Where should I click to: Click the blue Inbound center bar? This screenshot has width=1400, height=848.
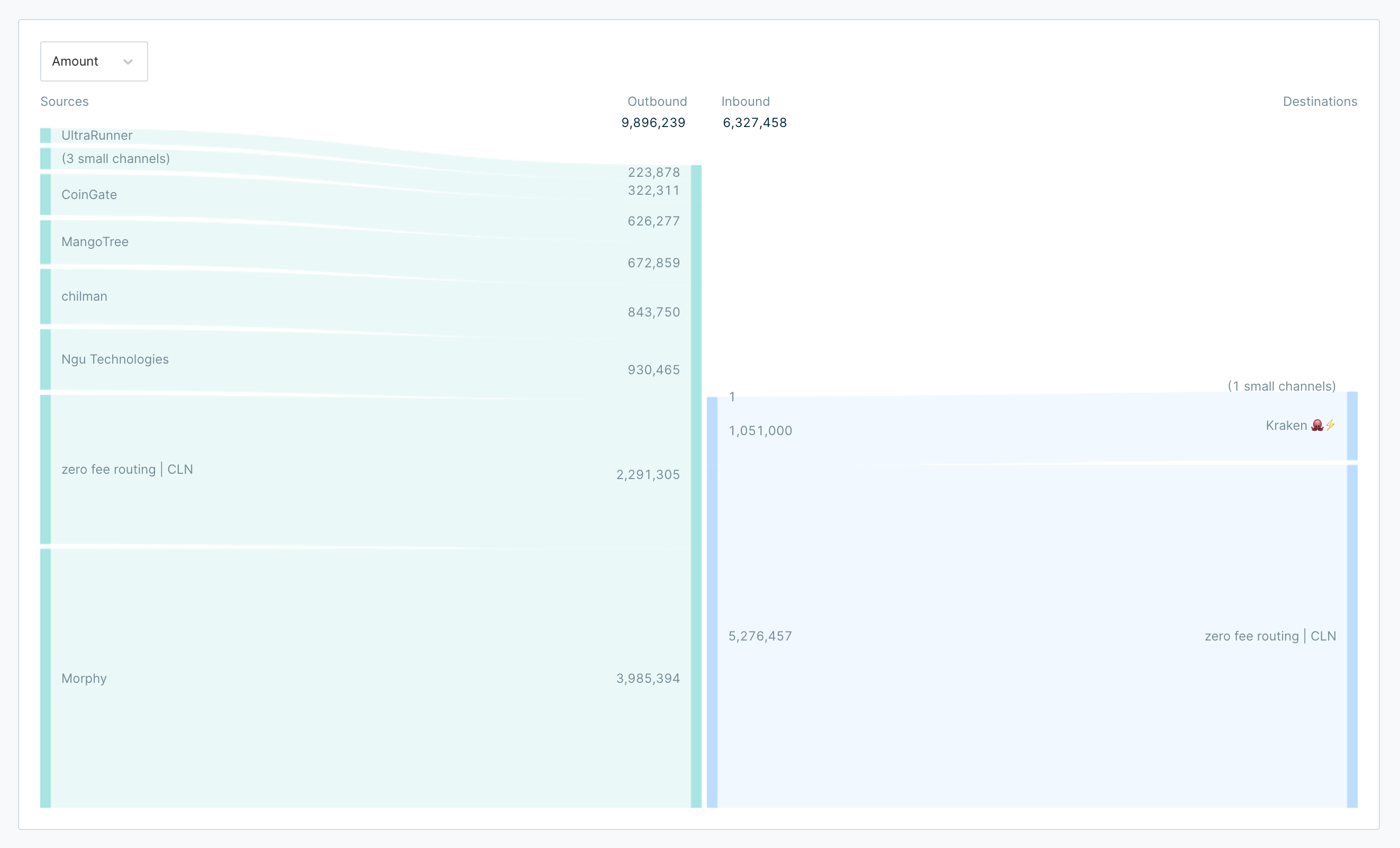pyautogui.click(x=712, y=602)
